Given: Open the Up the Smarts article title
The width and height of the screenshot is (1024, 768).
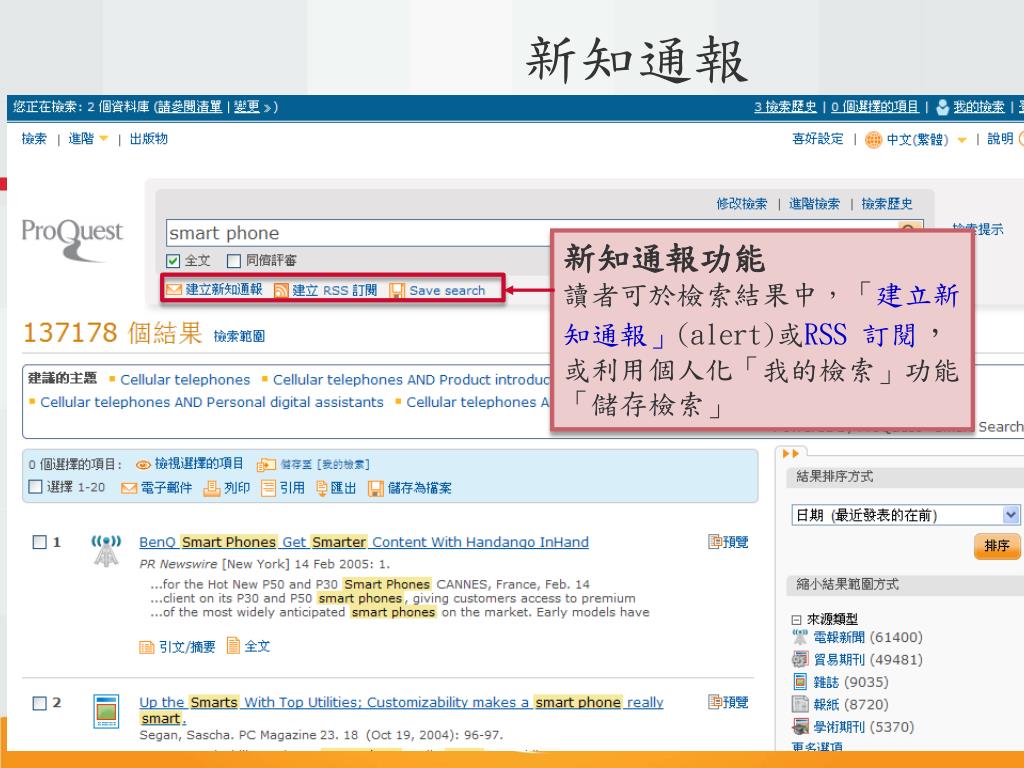Looking at the screenshot, I should [401, 710].
